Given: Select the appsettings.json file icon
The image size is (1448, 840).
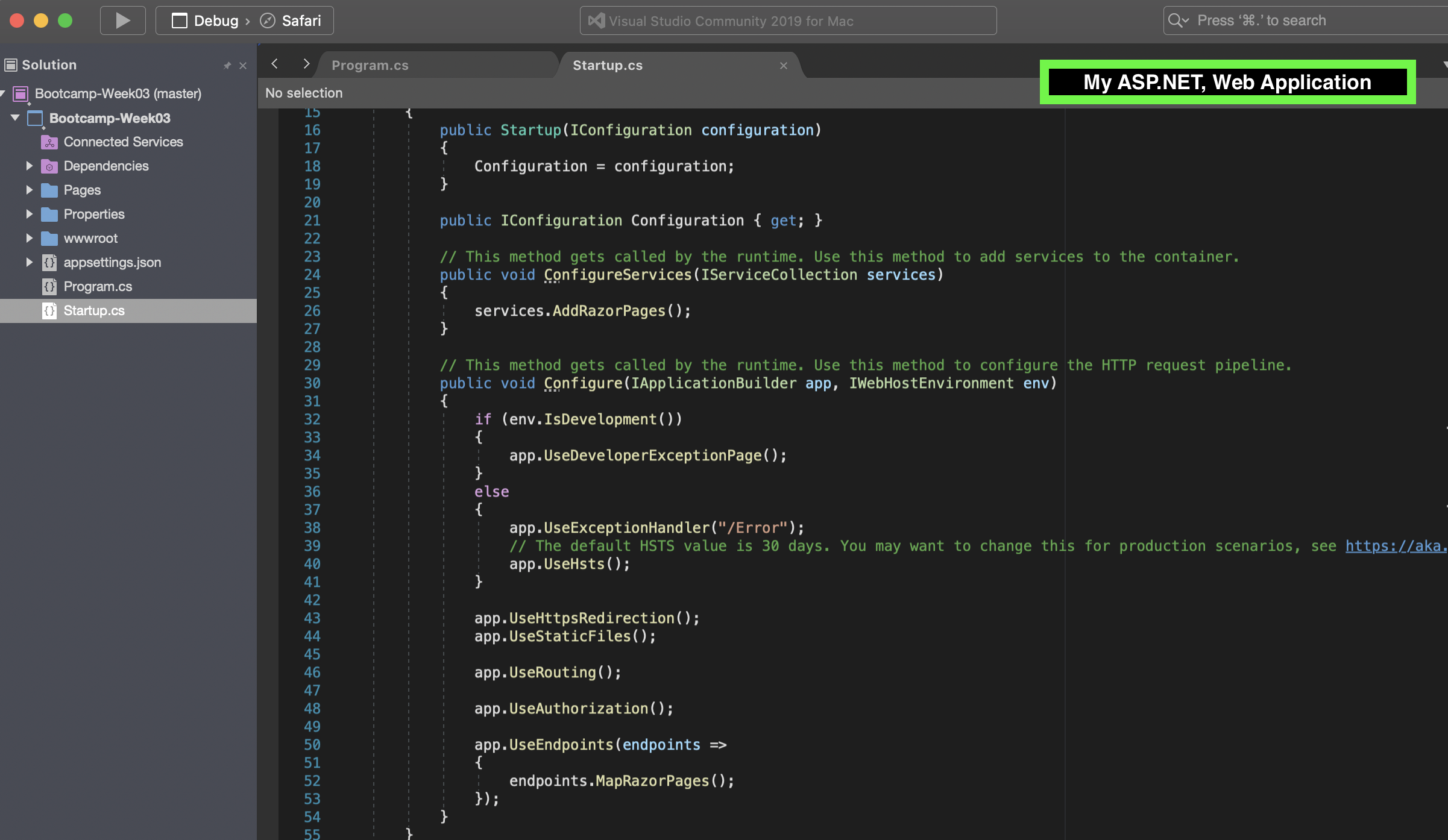Looking at the screenshot, I should (x=49, y=263).
